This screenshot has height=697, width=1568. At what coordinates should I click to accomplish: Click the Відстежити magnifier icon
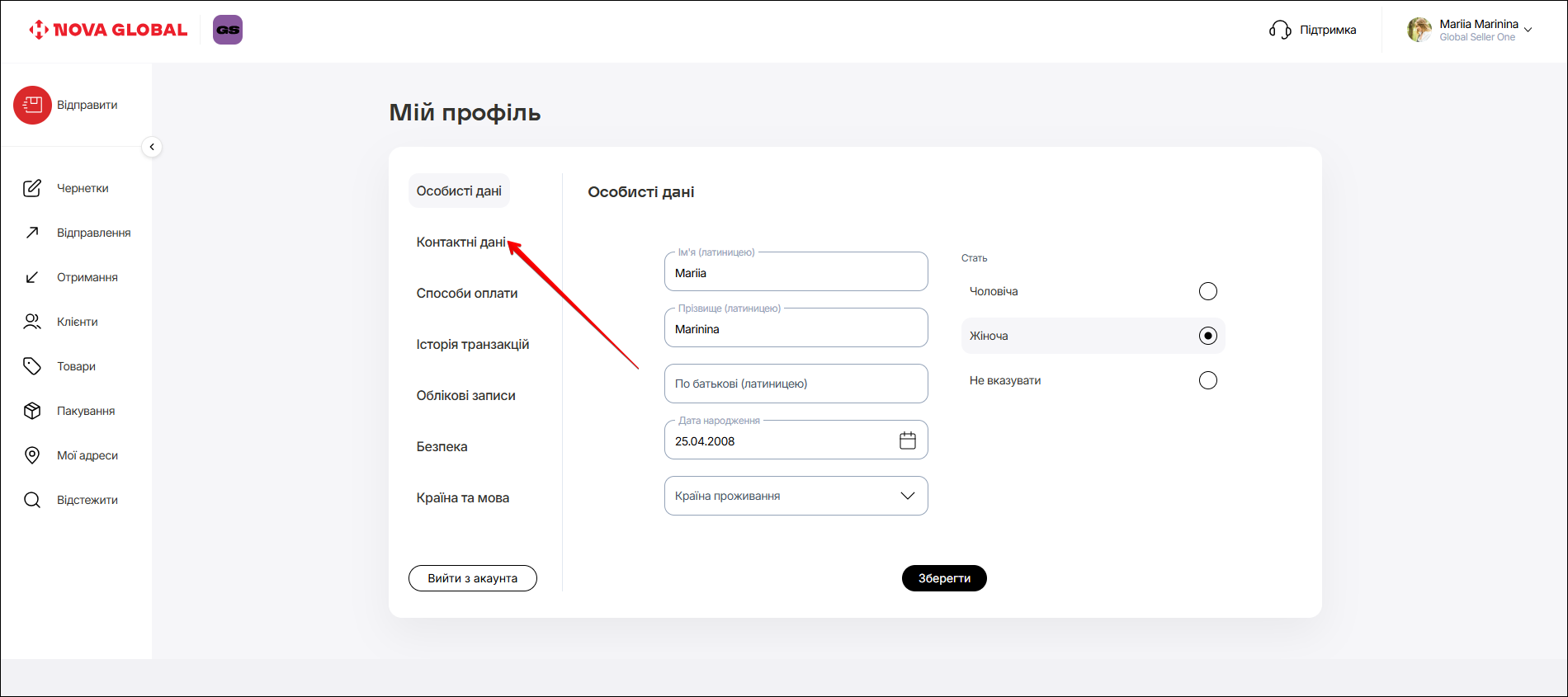click(32, 500)
